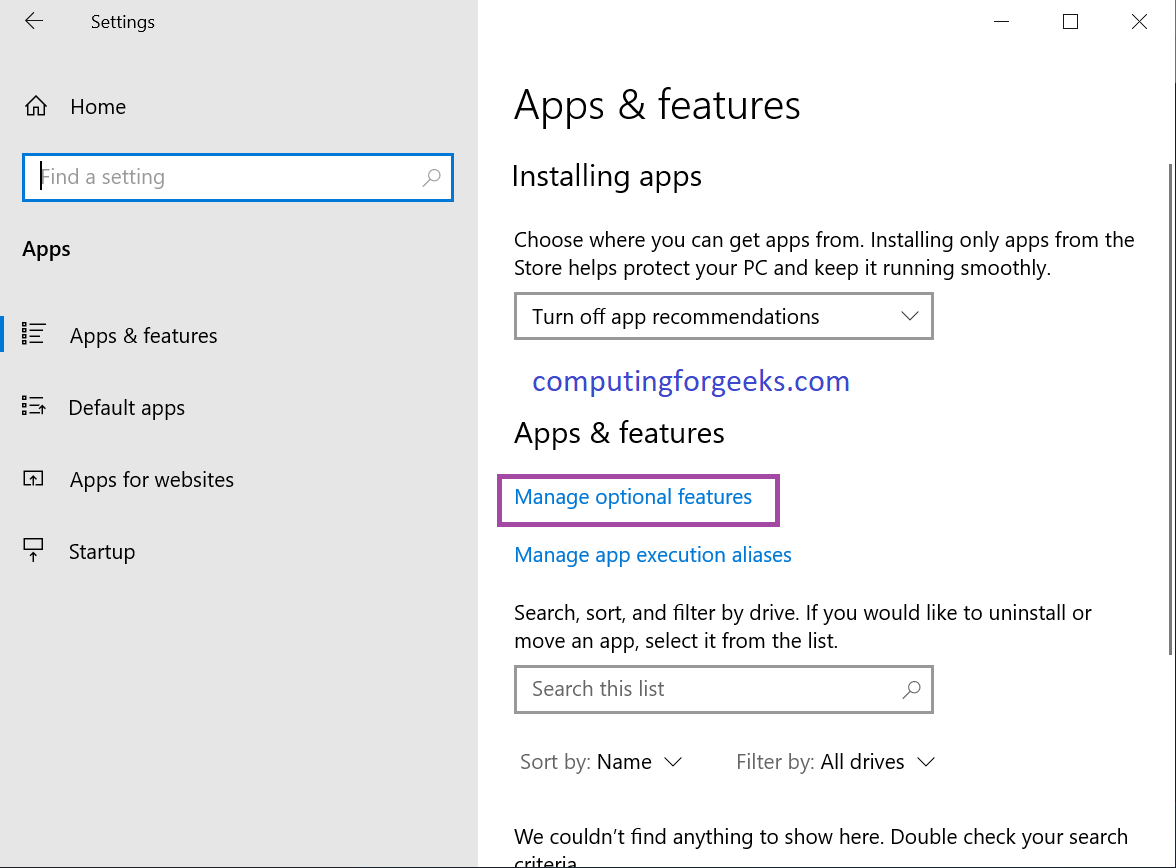The width and height of the screenshot is (1176, 868).
Task: Close the Settings window
Action: 1139,21
